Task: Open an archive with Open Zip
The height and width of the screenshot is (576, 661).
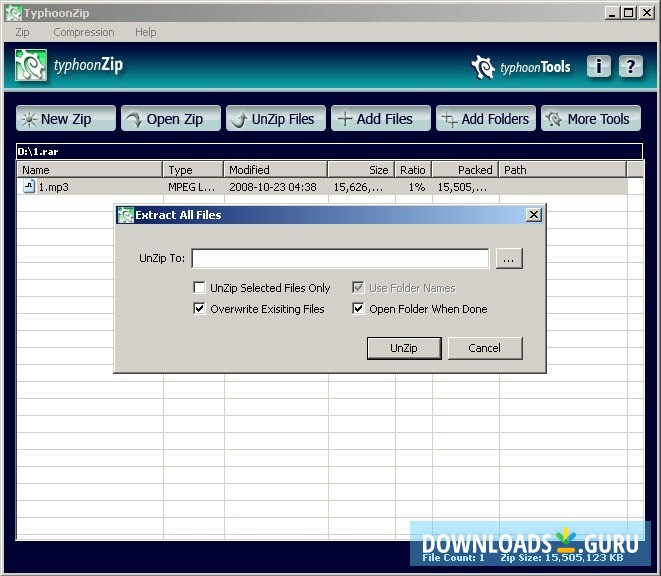Action: [171, 118]
